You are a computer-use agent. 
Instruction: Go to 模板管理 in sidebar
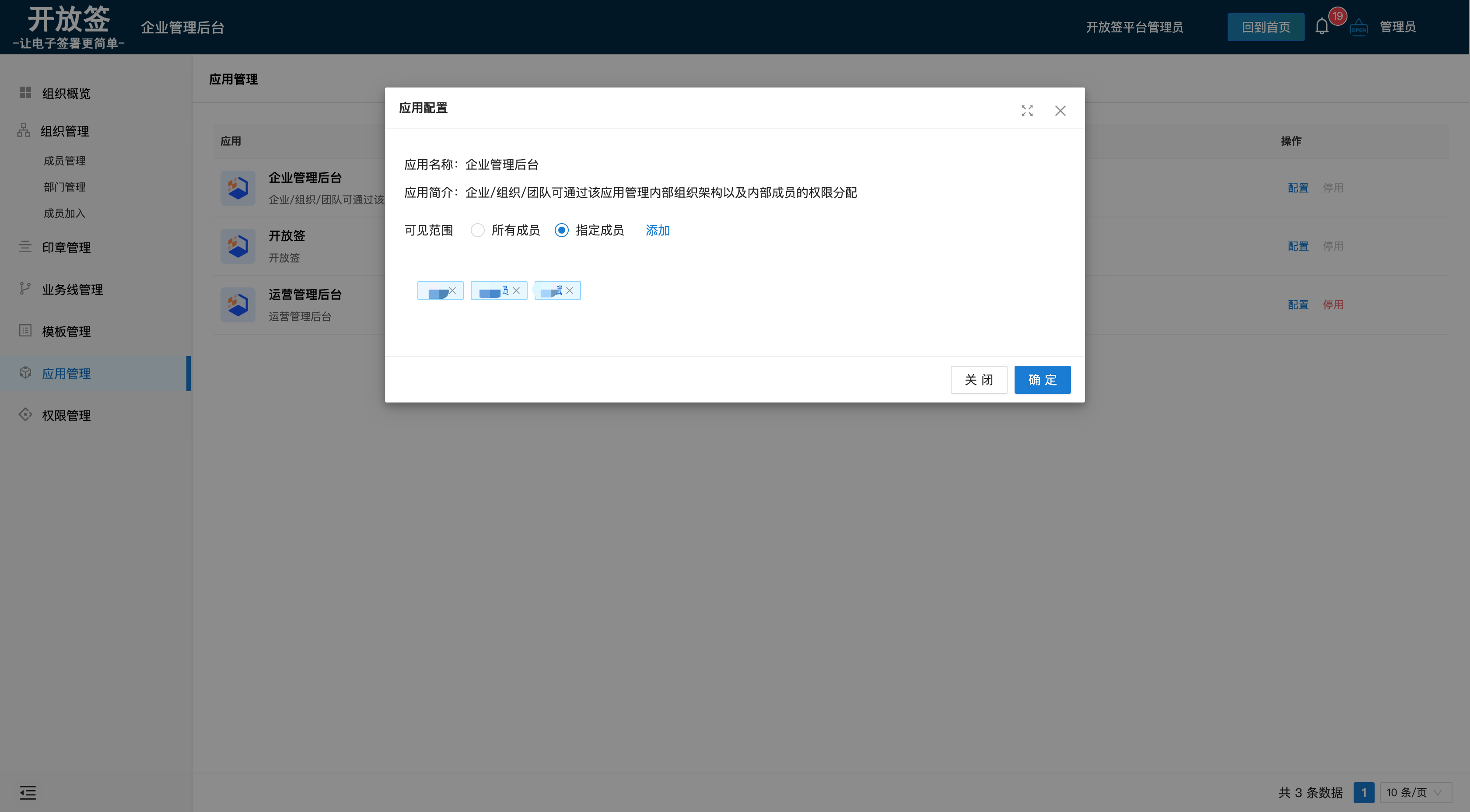(66, 332)
